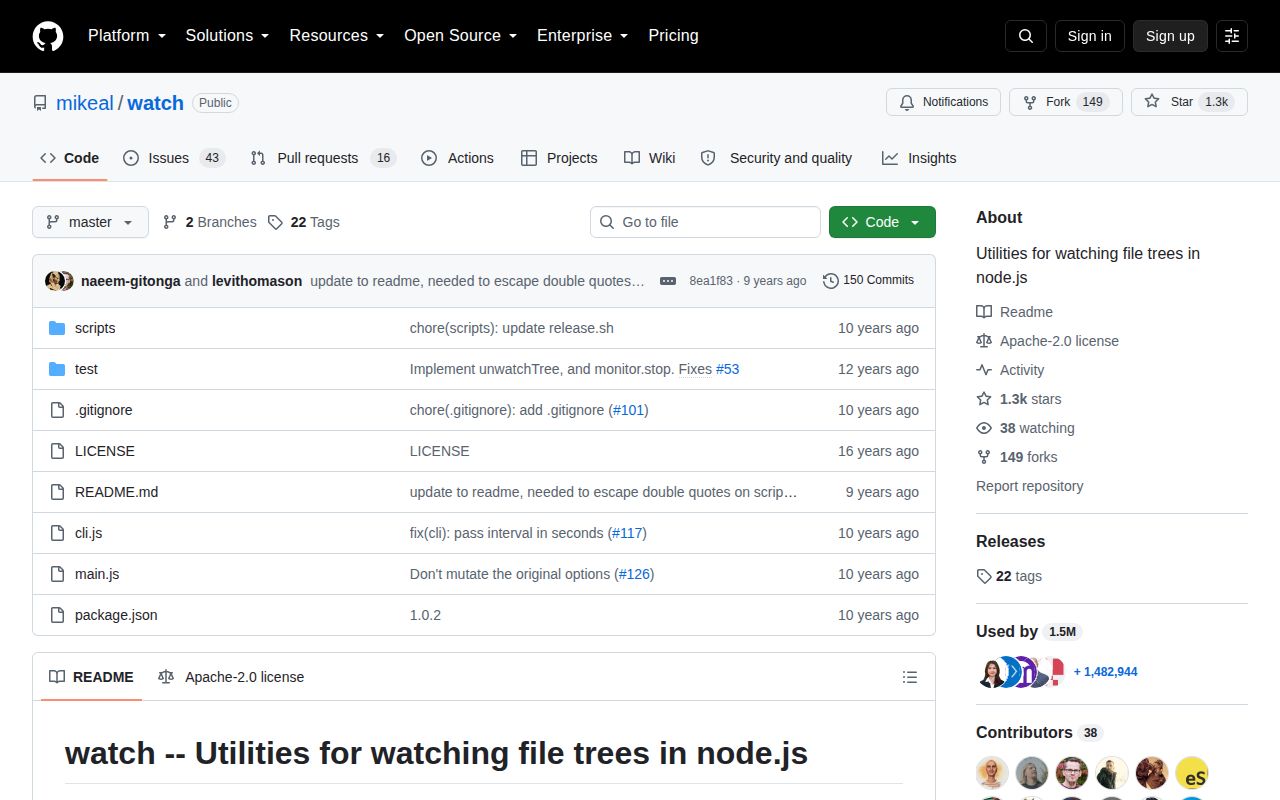Viewport: 1280px width, 800px height.
Task: Click Report repository
Action: coord(1030,486)
